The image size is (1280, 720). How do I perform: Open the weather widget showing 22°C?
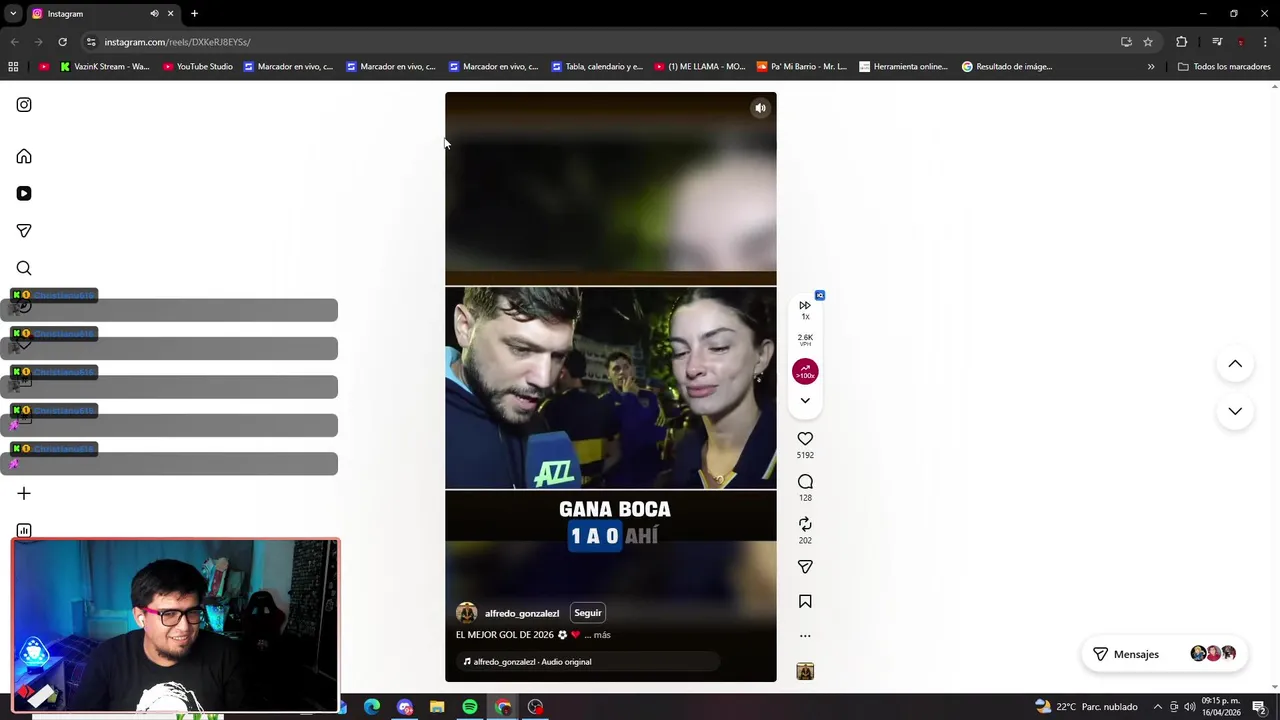(x=1086, y=707)
